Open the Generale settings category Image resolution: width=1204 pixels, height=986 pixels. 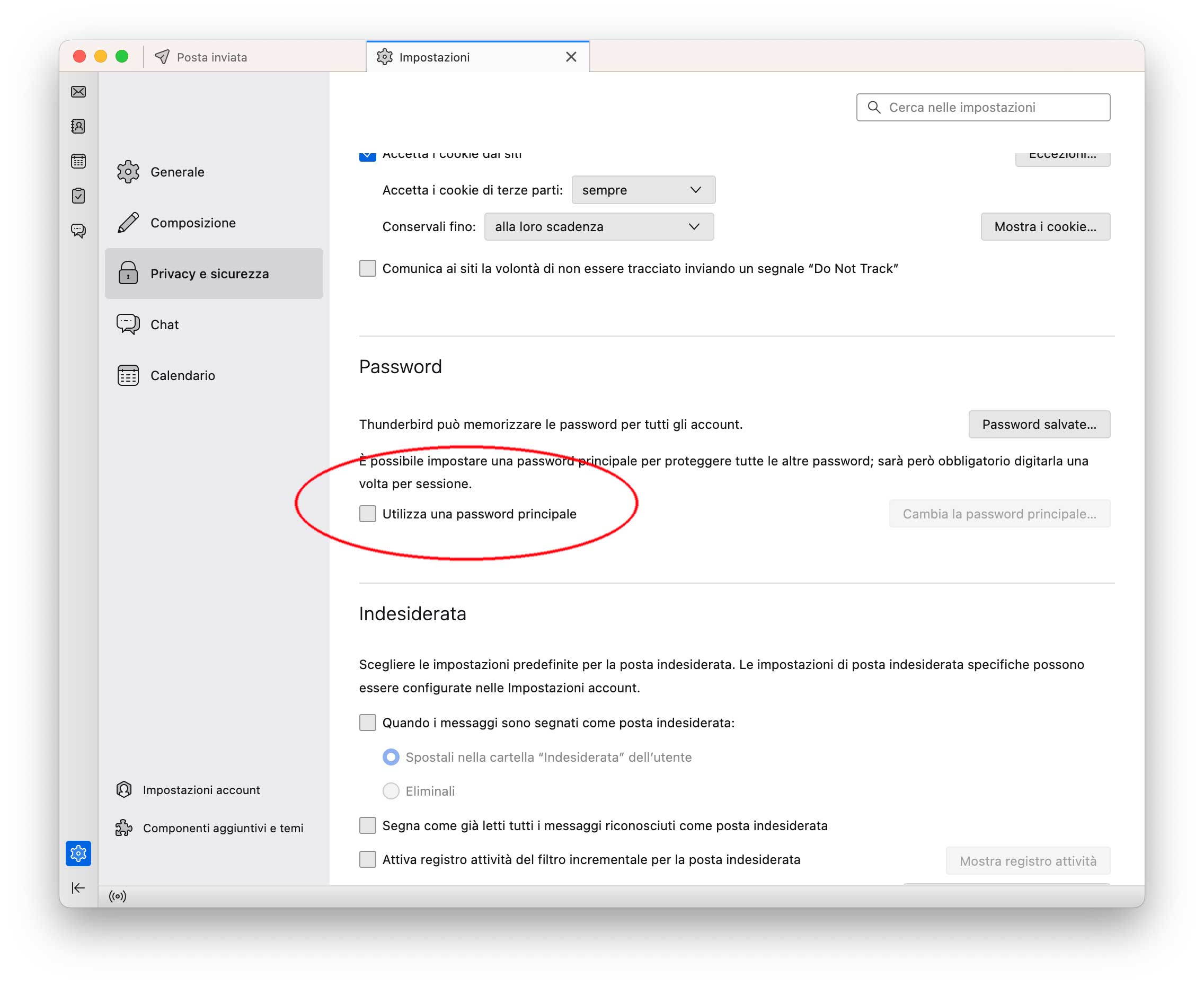click(177, 172)
